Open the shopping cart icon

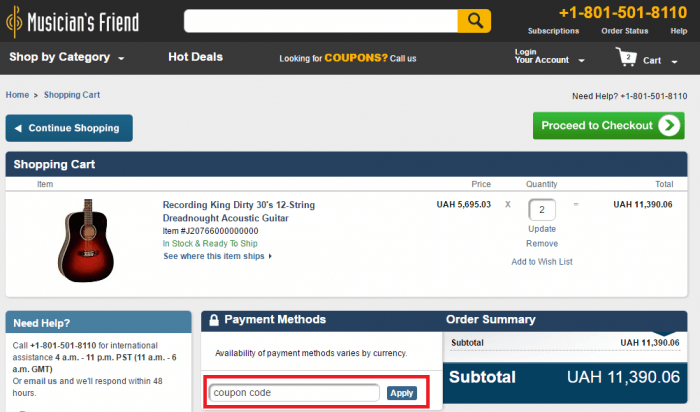[627, 58]
